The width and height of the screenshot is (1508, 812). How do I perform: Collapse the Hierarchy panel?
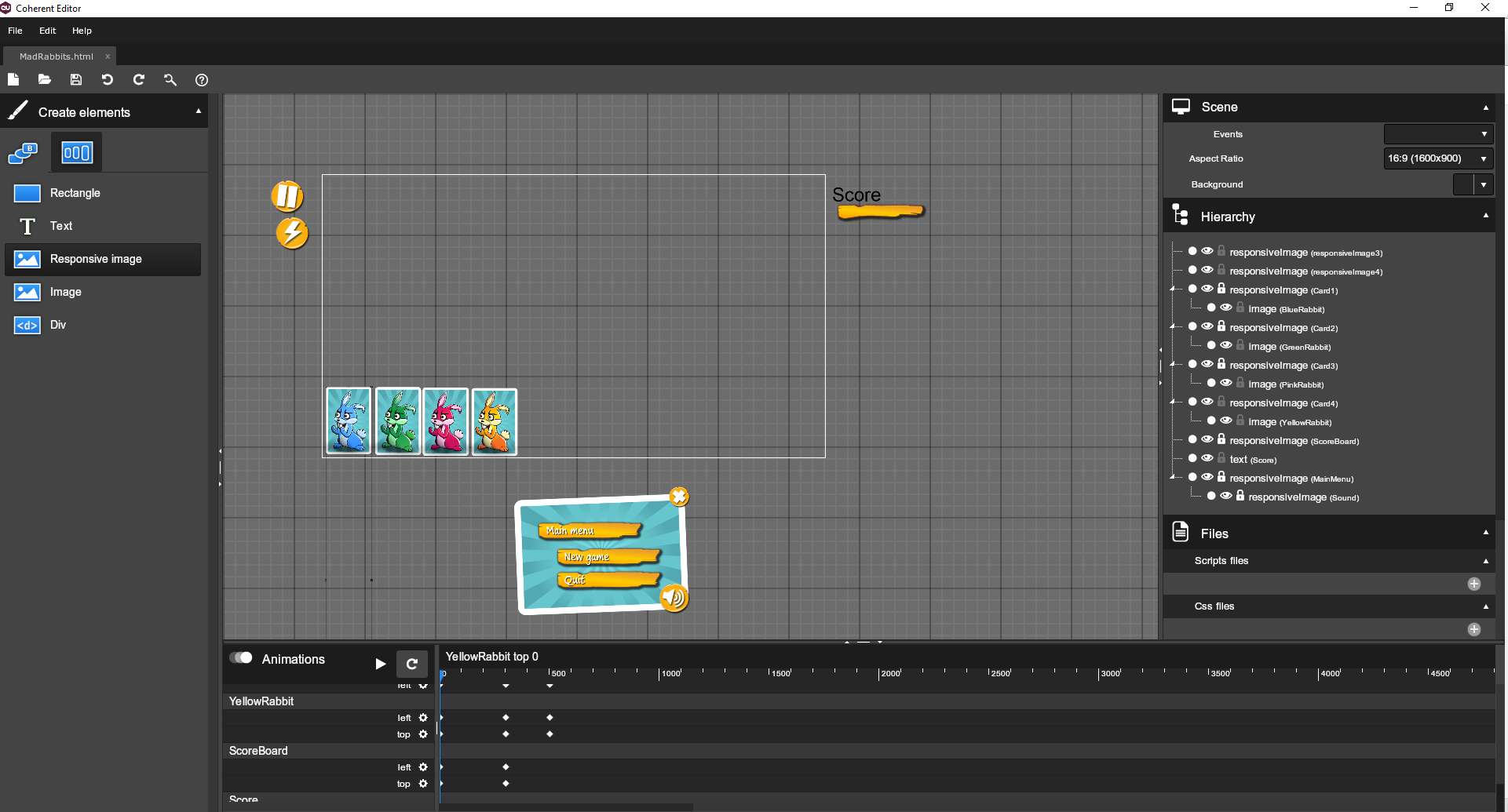tap(1485, 216)
